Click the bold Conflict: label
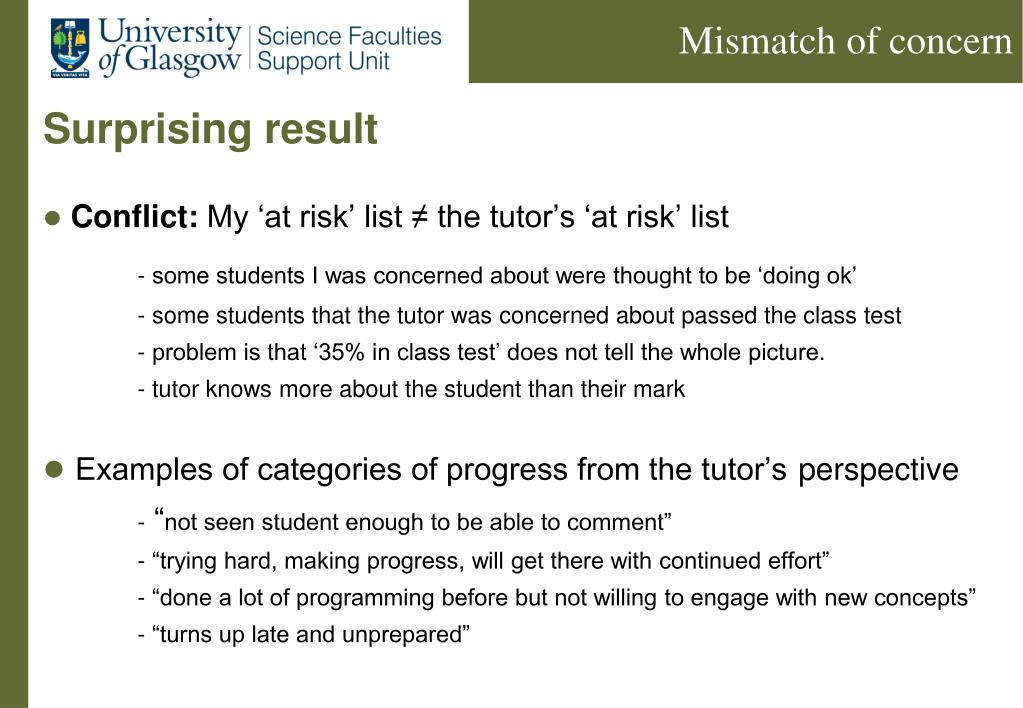 click(134, 217)
